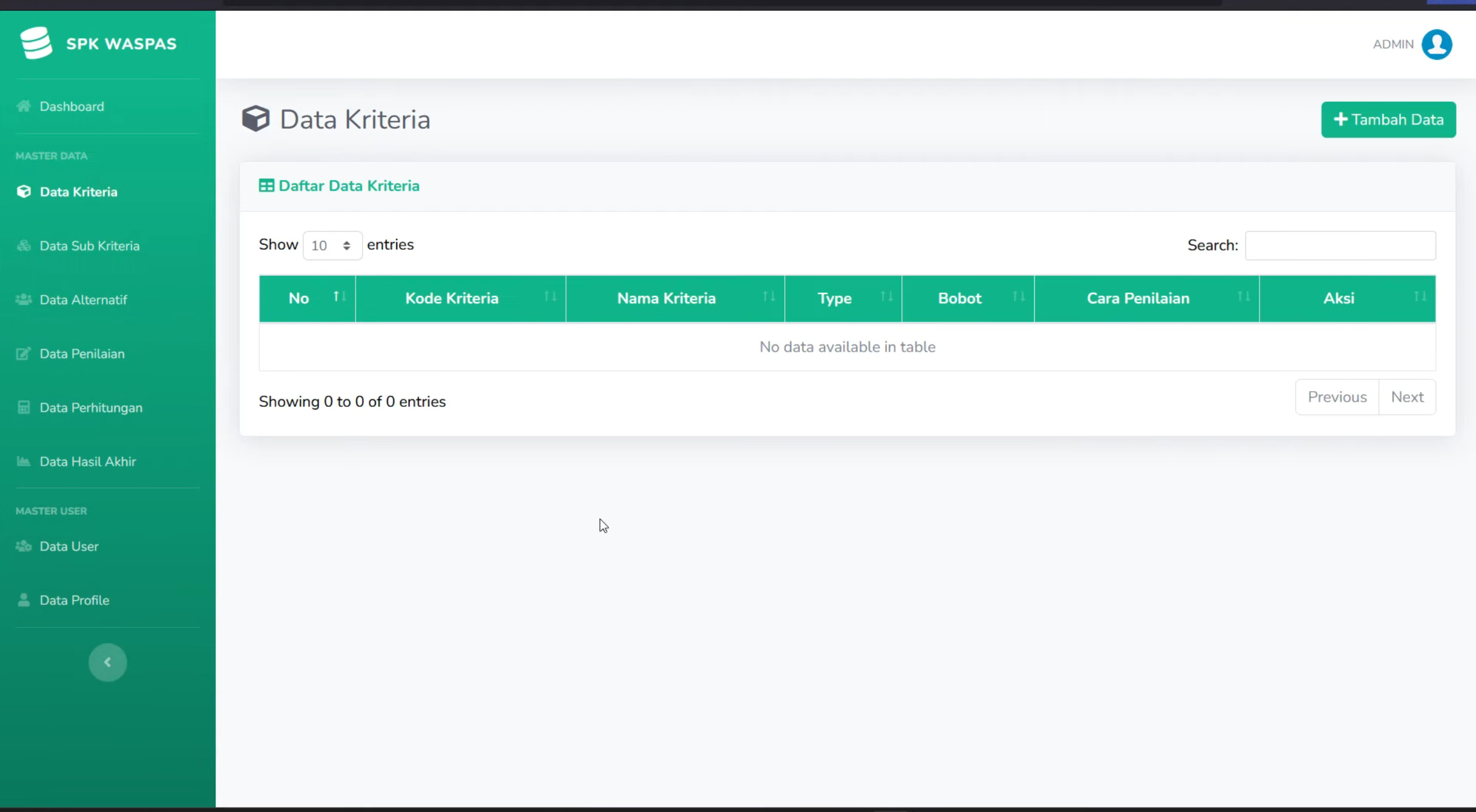Click the sort arrows icon in the Nama Kriteria column
Viewport: 1476px width, 812px height.
pyautogui.click(x=769, y=297)
